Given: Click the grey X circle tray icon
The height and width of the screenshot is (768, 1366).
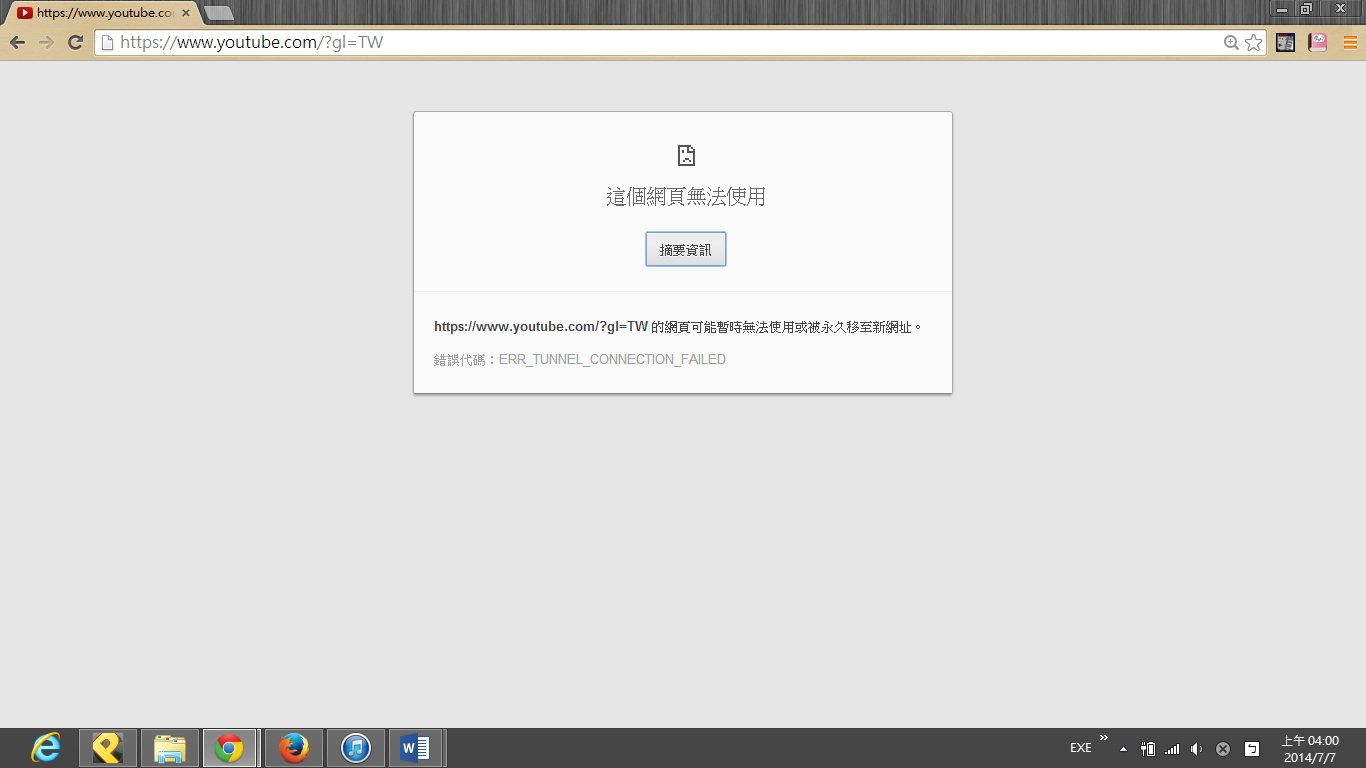Looking at the screenshot, I should click(x=1223, y=749).
